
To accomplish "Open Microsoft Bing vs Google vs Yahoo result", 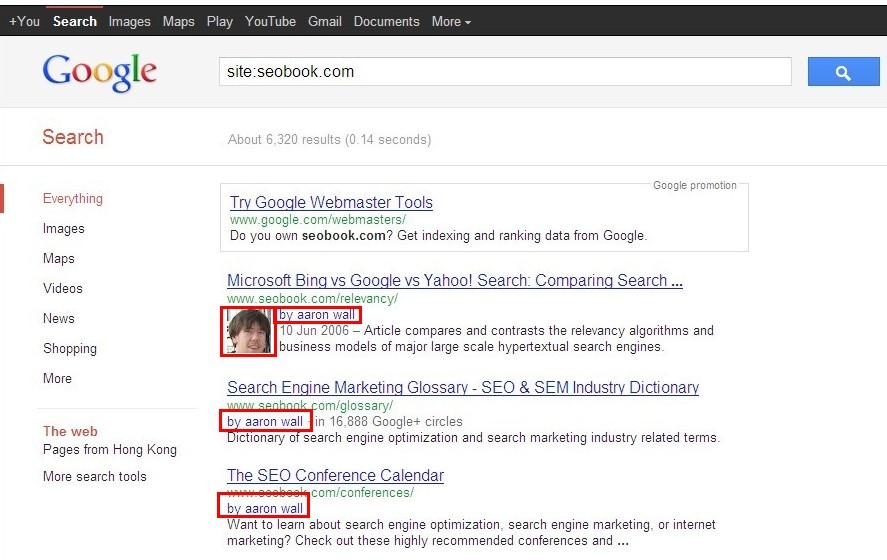I will coord(455,281).
